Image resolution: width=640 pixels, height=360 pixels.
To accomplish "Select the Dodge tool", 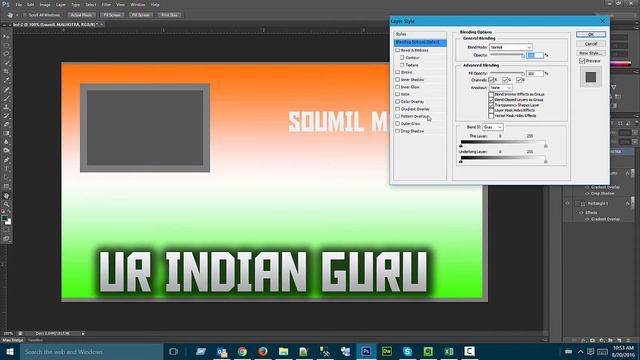I will click(x=6, y=151).
